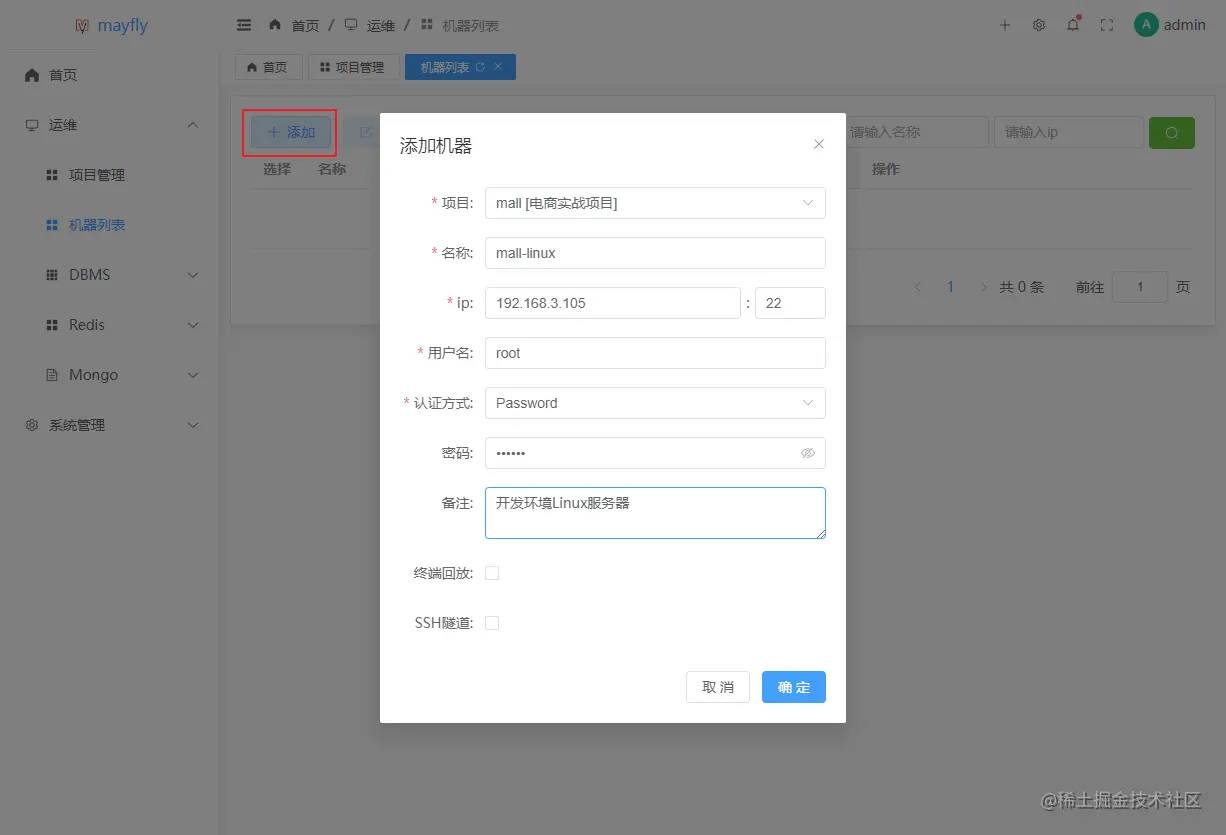Click the 操作 column header
The image size is (1226, 835).
click(886, 169)
